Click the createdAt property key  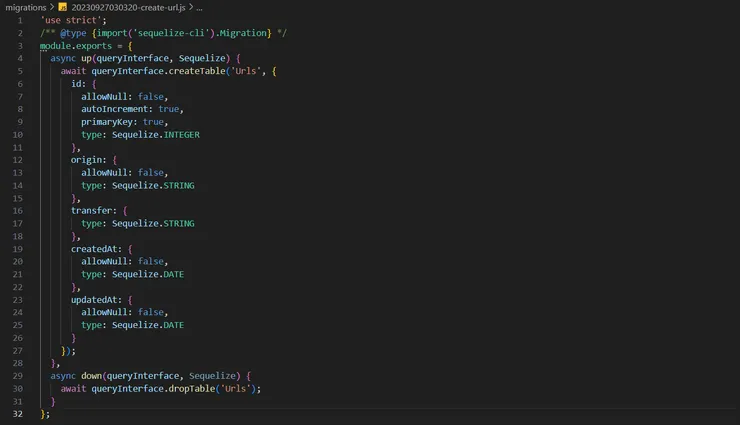pos(94,249)
